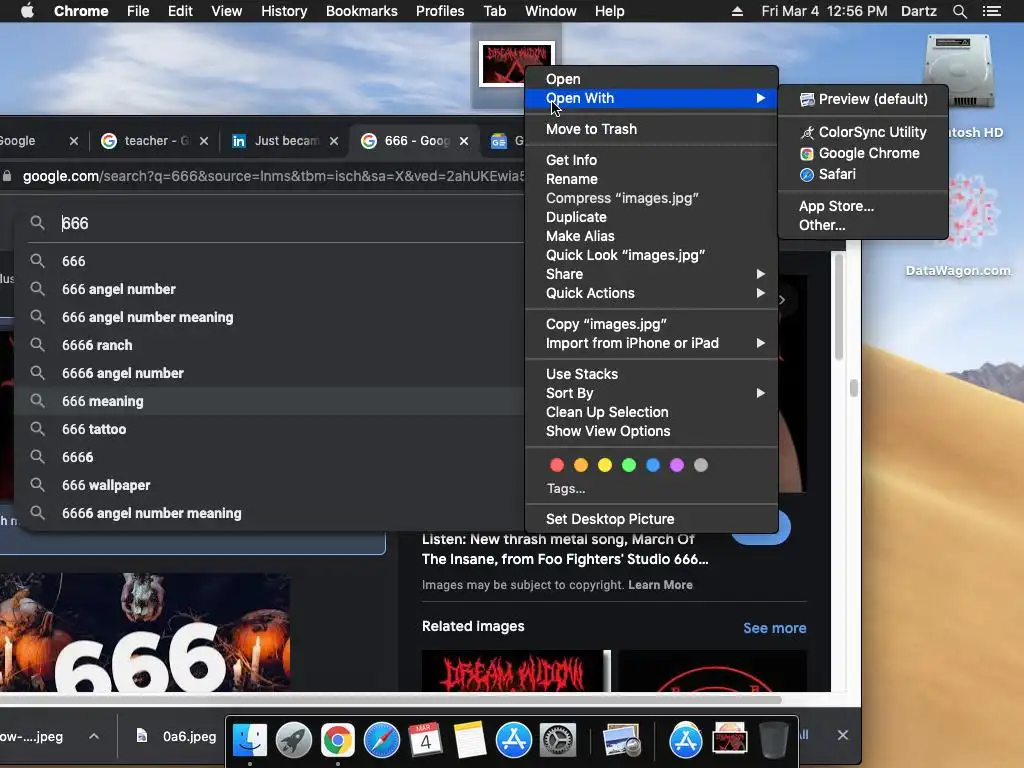Select Duplicate in context menu
The height and width of the screenshot is (768, 1024).
[652, 217]
